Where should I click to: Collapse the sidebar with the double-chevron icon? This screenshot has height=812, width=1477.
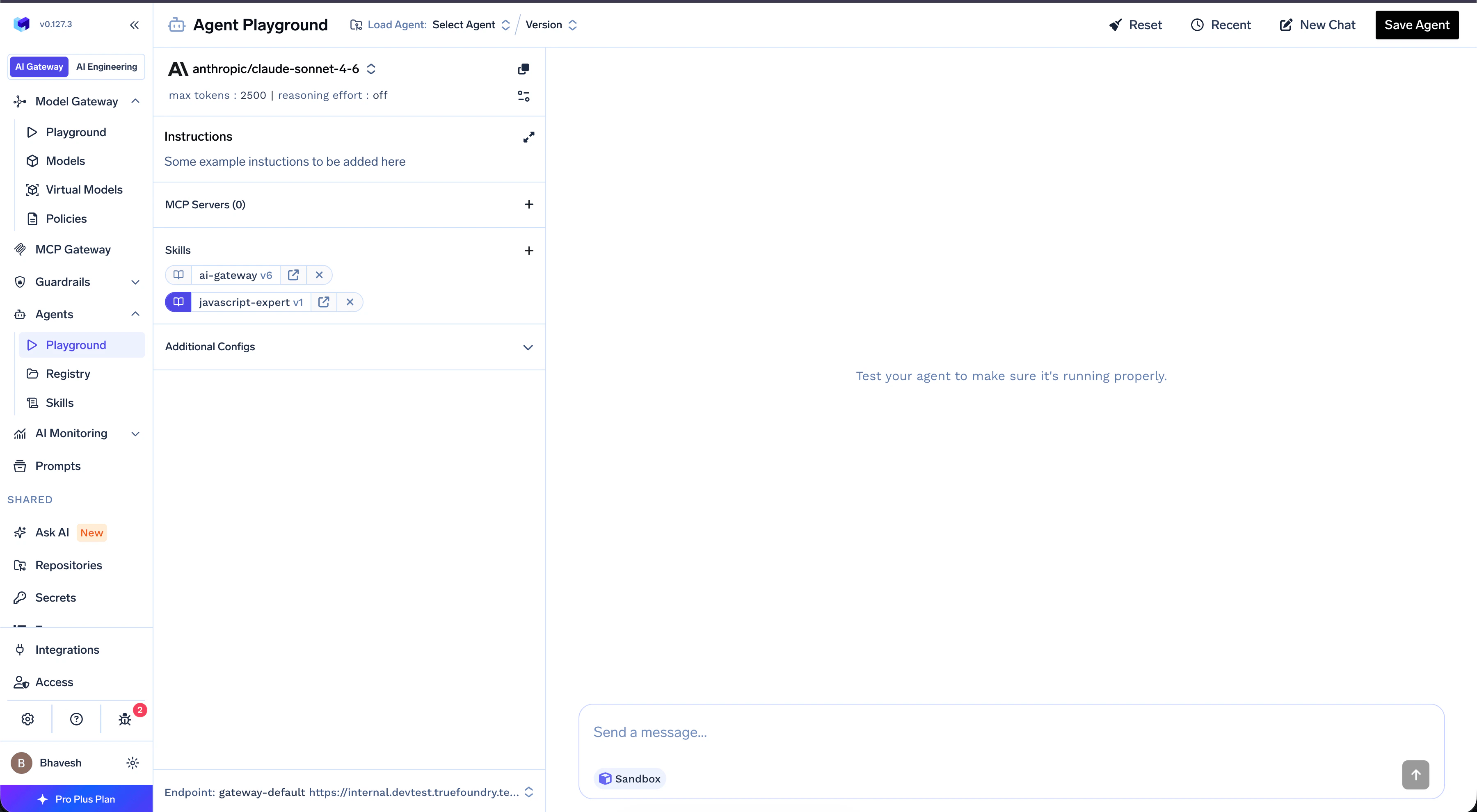pyautogui.click(x=134, y=25)
